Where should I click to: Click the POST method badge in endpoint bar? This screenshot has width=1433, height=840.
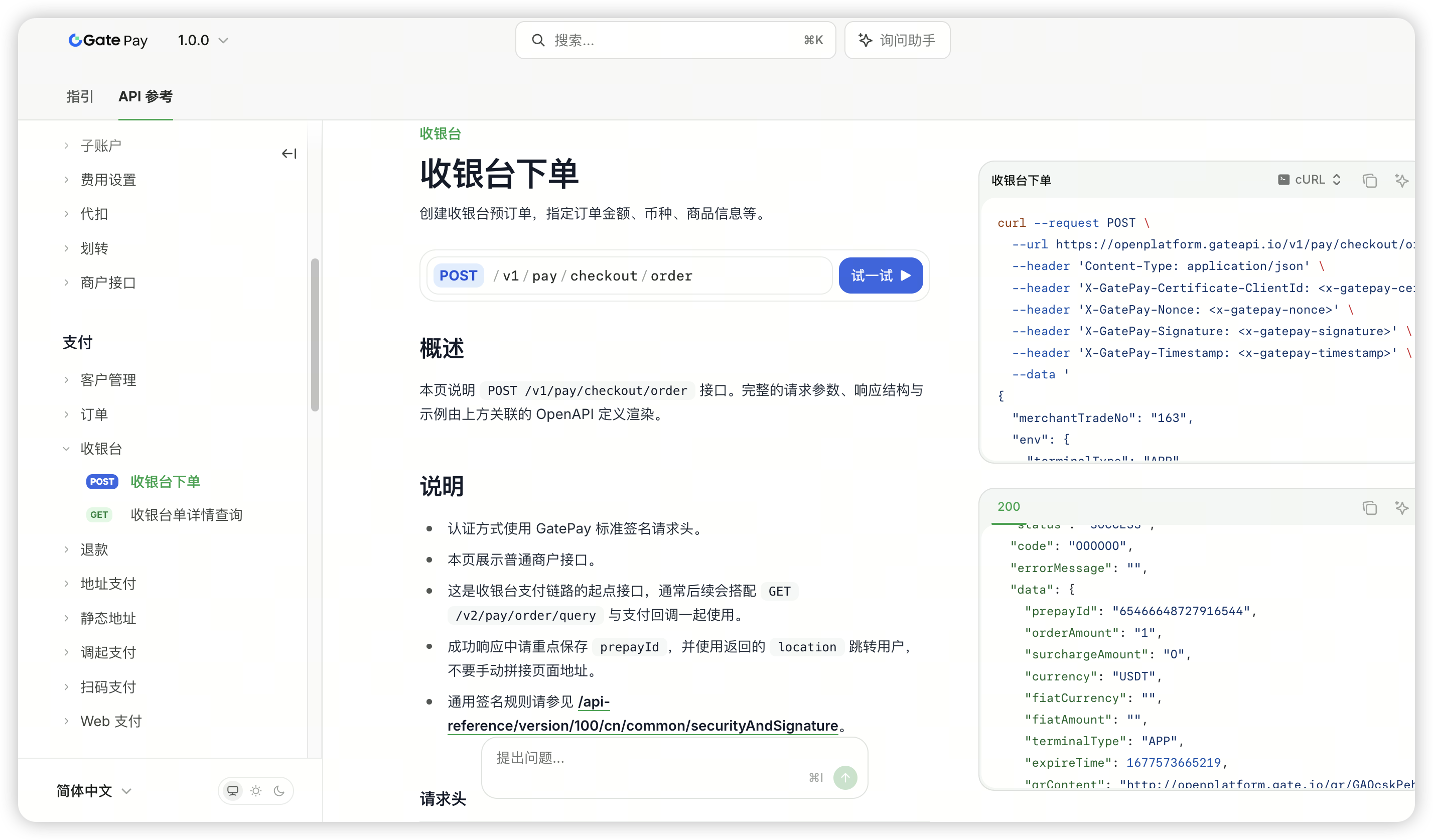pos(458,276)
